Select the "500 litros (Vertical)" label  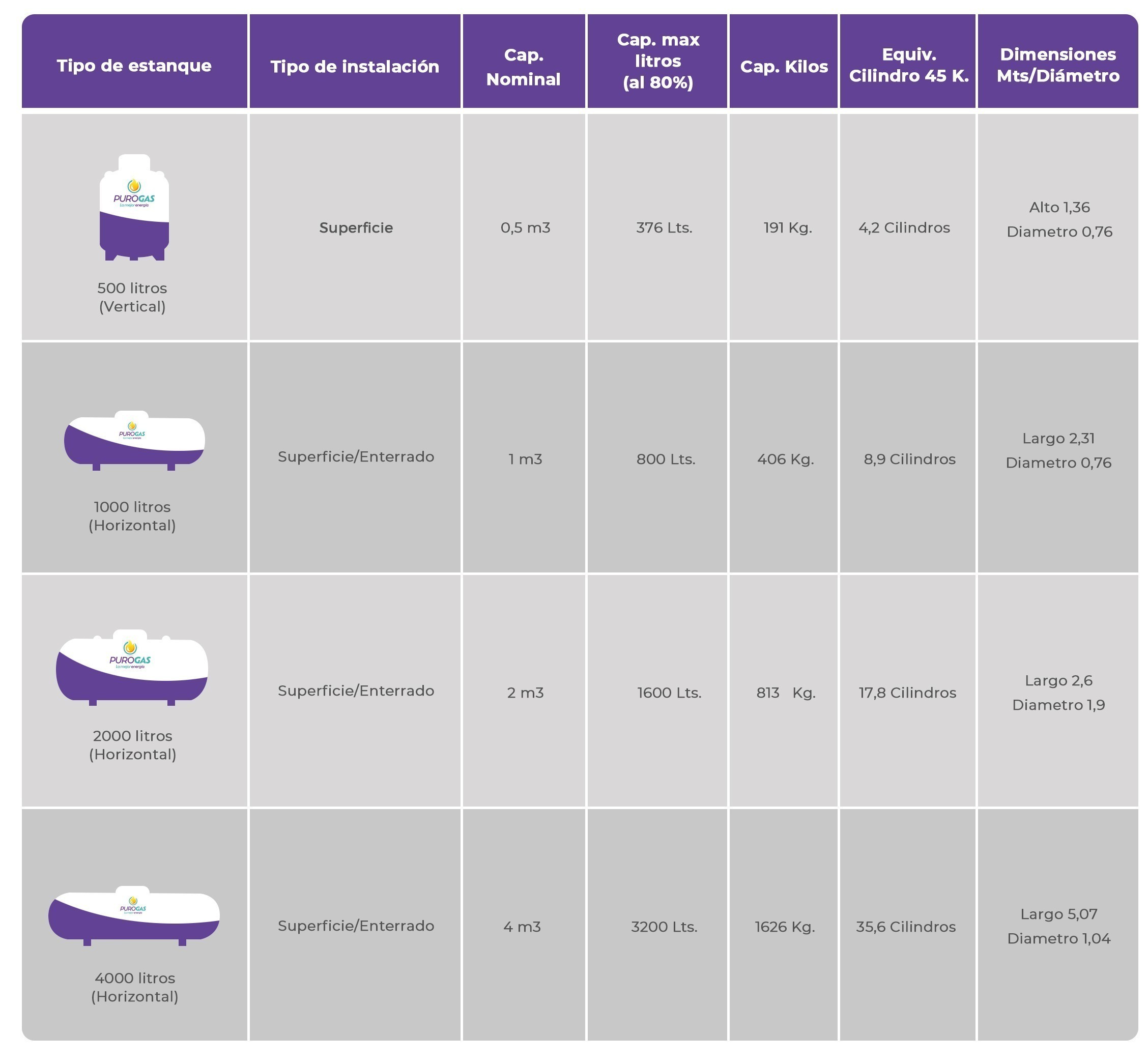pyautogui.click(x=132, y=297)
